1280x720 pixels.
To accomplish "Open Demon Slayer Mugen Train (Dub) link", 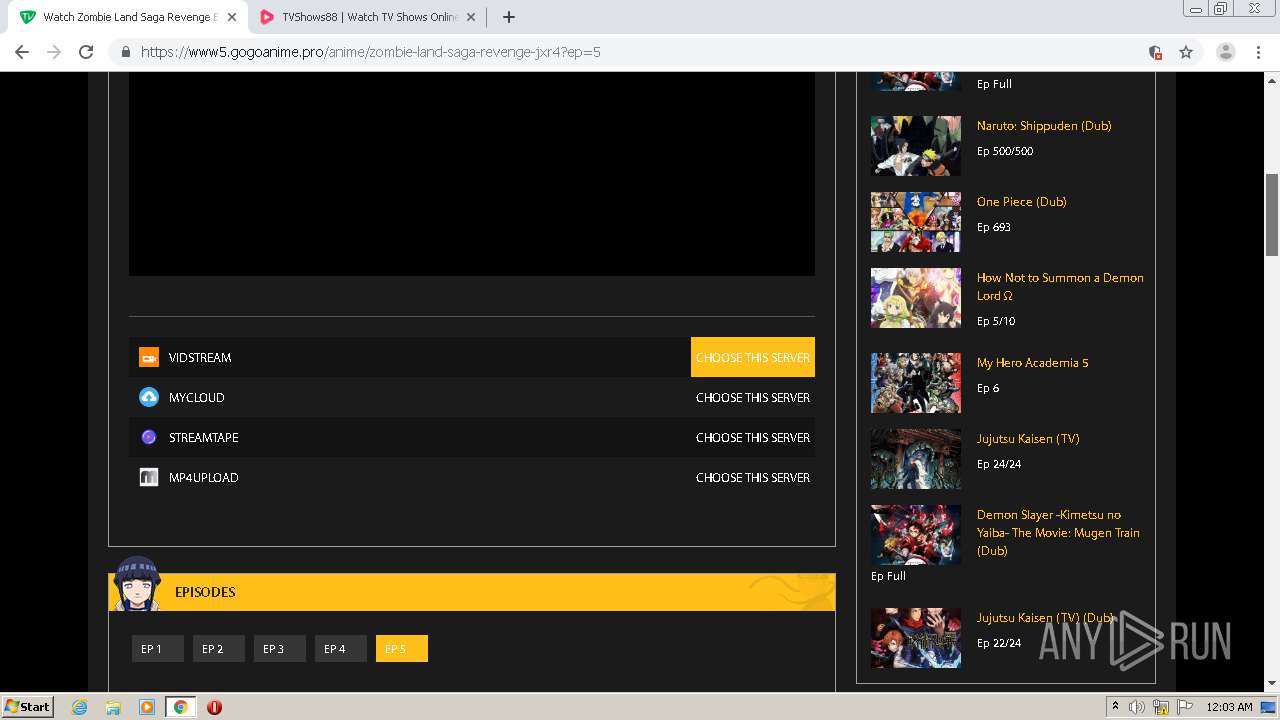I will [x=1058, y=533].
